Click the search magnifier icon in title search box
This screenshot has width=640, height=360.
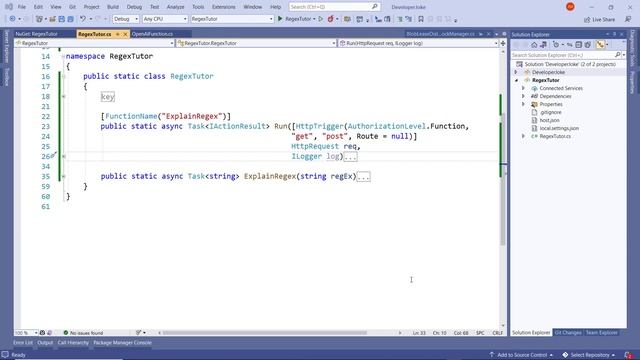tap(374, 7)
